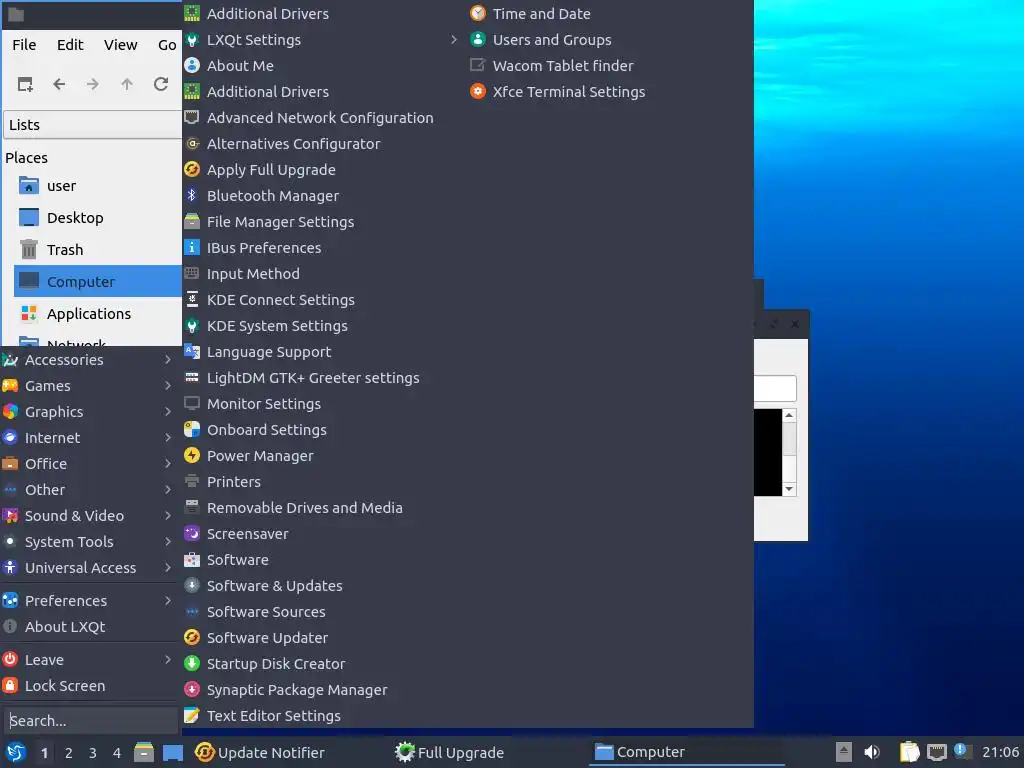Open the Go menu in file manager

click(x=167, y=44)
